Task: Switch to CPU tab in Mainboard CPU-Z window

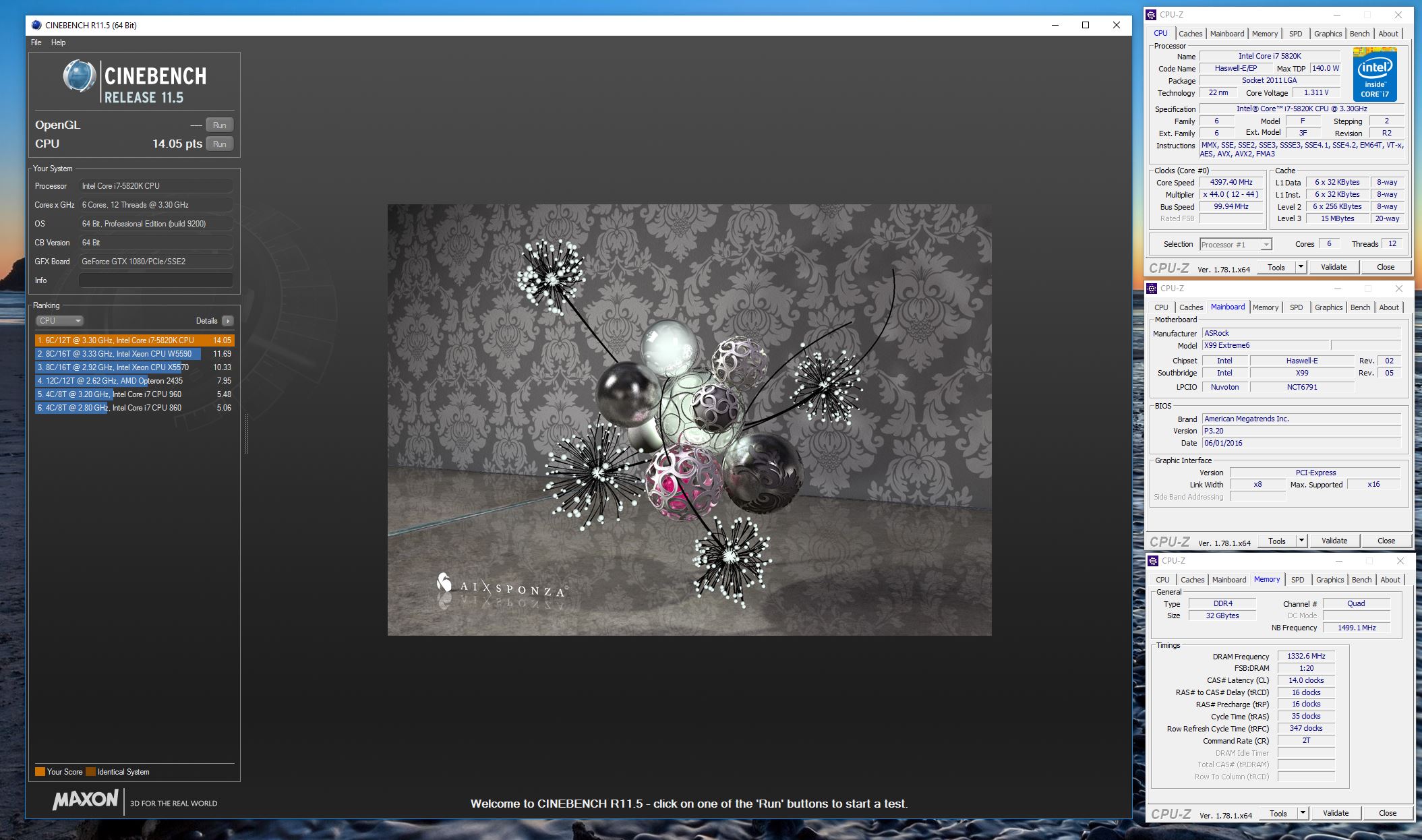Action: tap(1161, 307)
